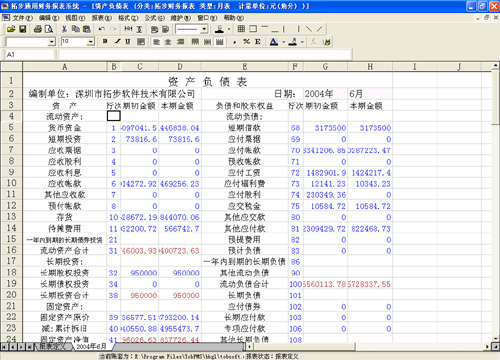The image size is (500, 360).
Task: Open the font name dropdown
Action: click(52, 42)
